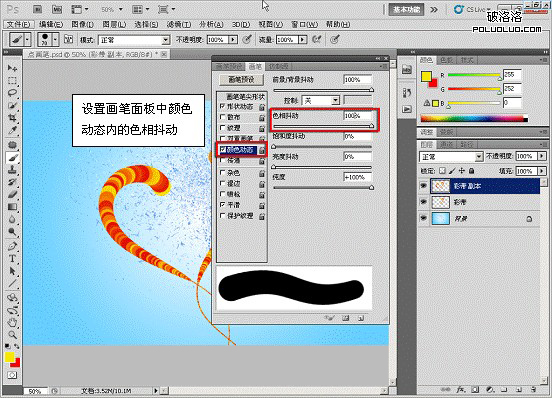This screenshot has width=552, height=398.
Task: Enable the 杂色 checkbox
Action: click(x=222, y=172)
